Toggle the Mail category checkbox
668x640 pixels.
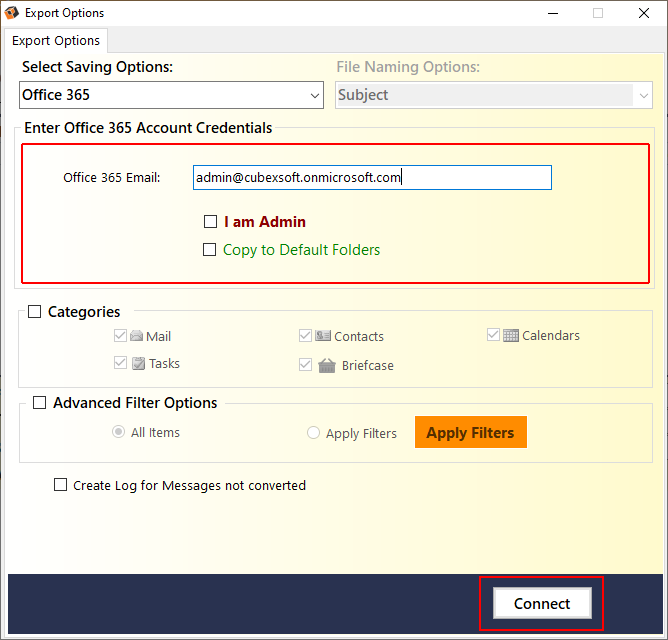pos(121,335)
